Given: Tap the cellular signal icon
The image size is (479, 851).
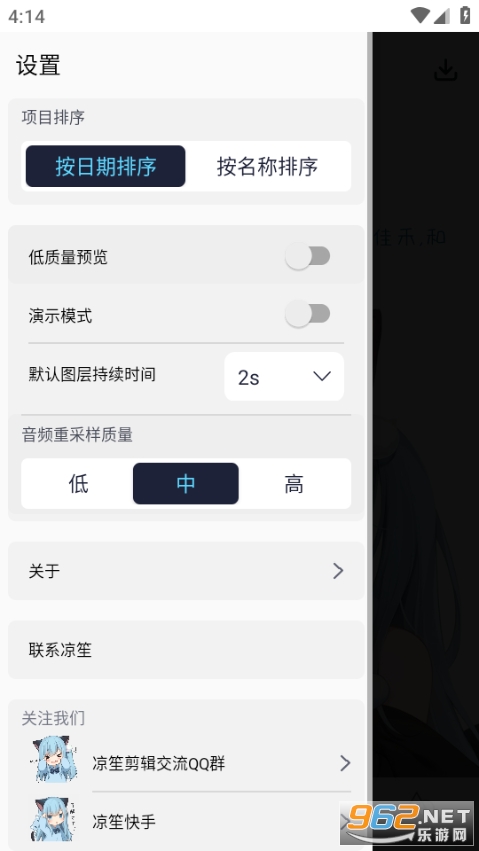Looking at the screenshot, I should pos(442,16).
